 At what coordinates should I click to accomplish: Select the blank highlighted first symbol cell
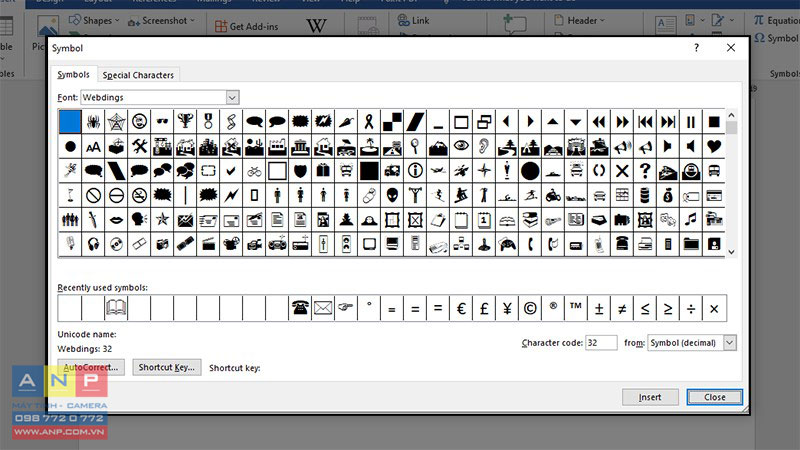coord(70,121)
